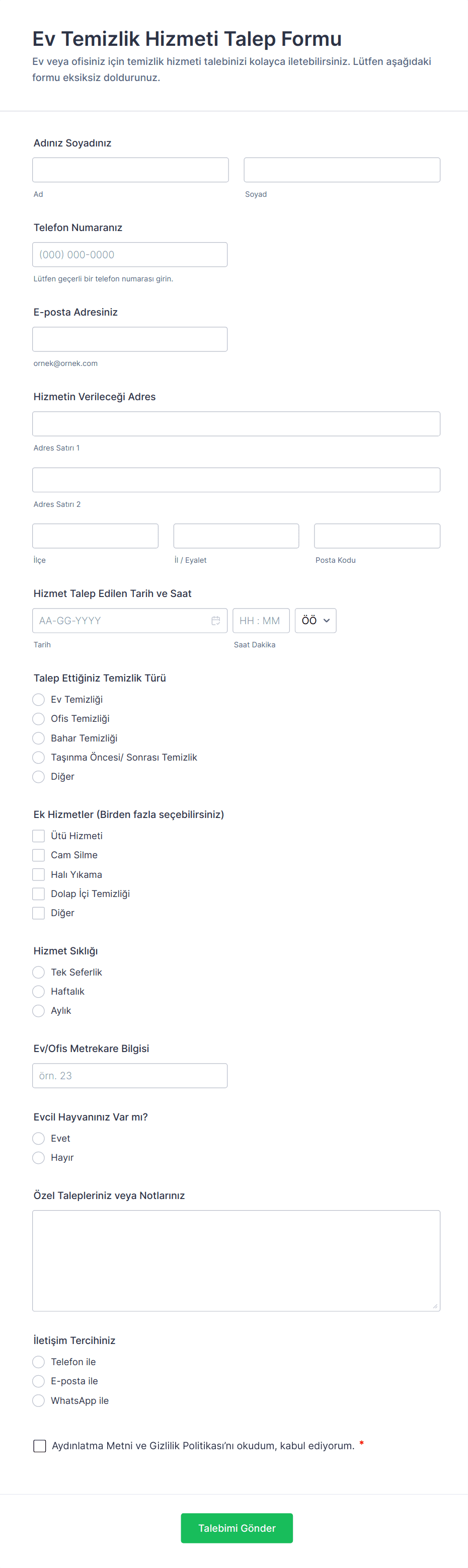The height and width of the screenshot is (1568, 468).
Task: Open the ÖÖ AM/PM dropdown
Action: (x=315, y=620)
